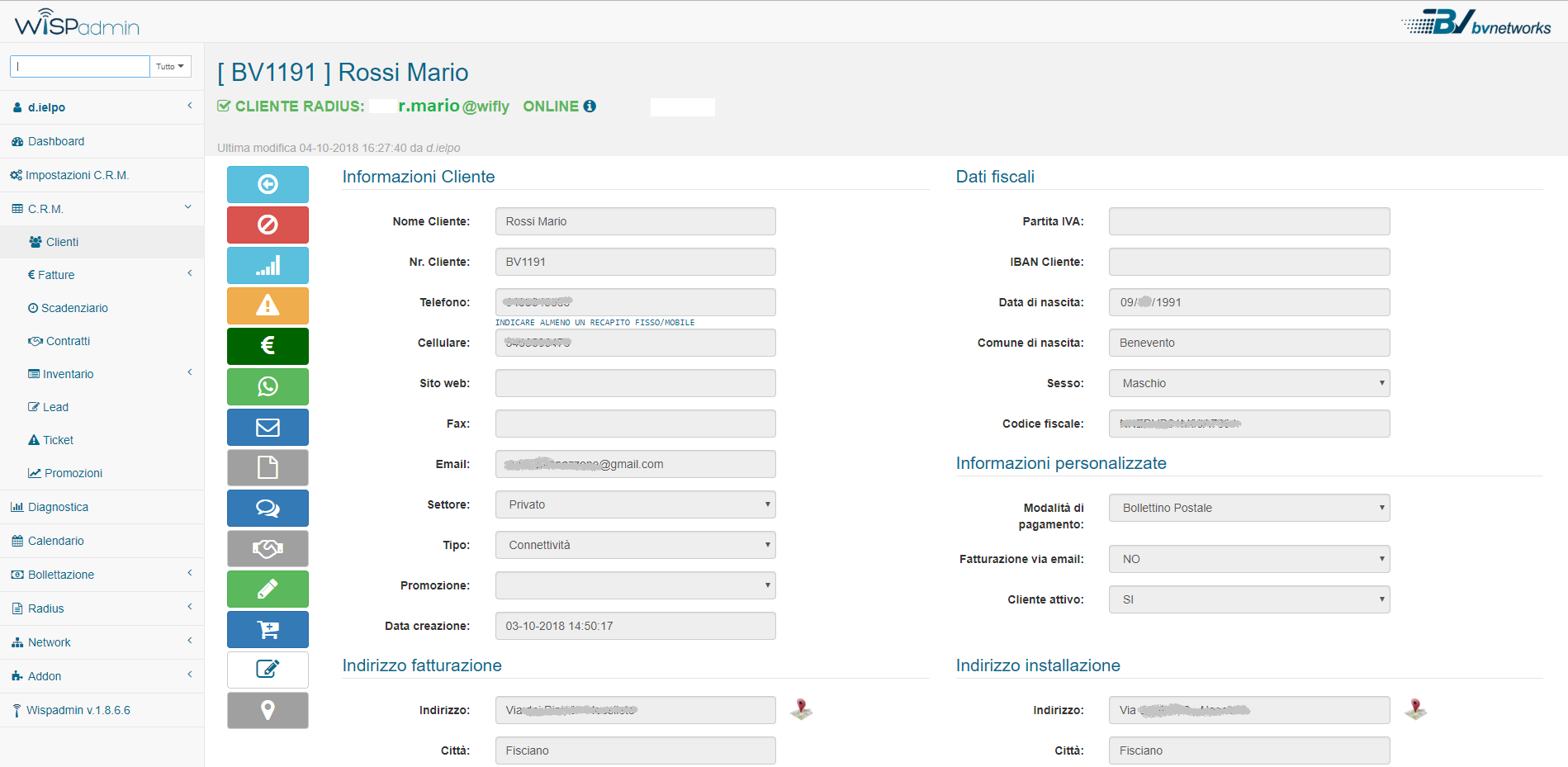1568x767 pixels.
Task: Click the green pencil edit button
Action: tap(268, 589)
